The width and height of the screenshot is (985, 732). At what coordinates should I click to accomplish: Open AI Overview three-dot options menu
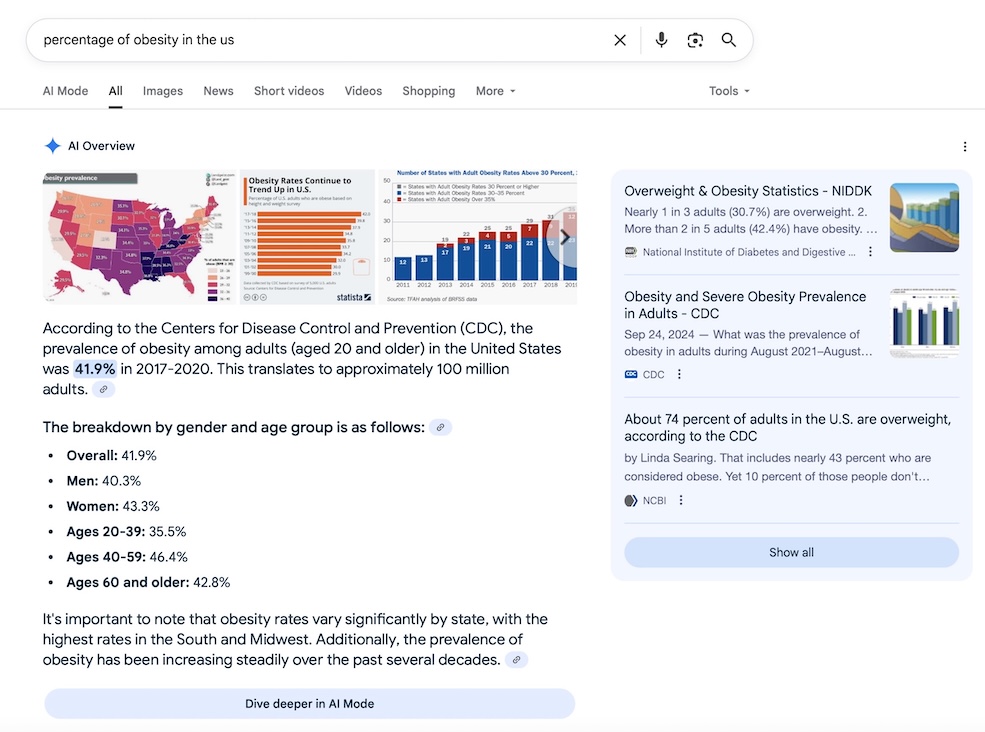pos(965,146)
